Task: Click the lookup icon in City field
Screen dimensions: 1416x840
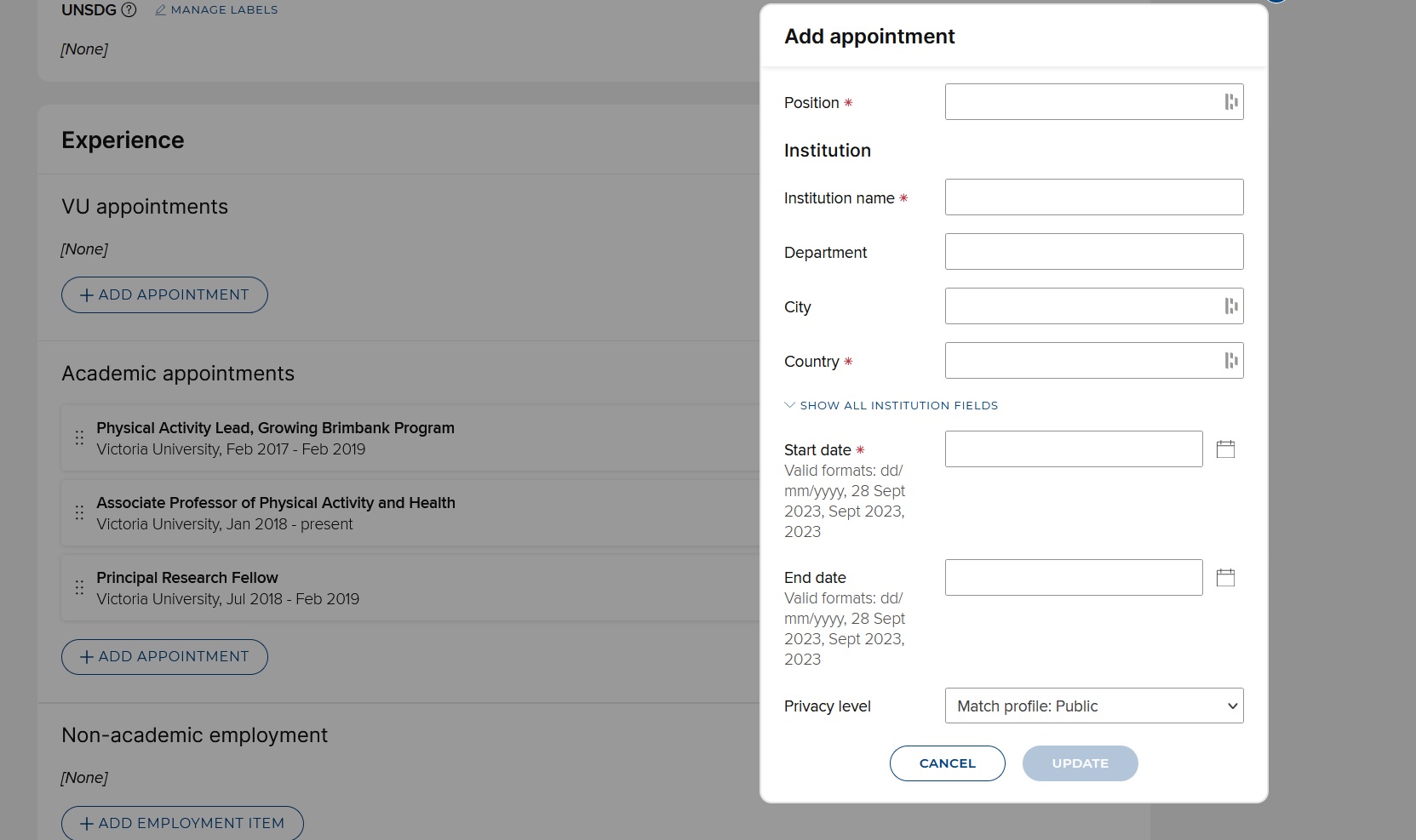Action: tap(1230, 306)
